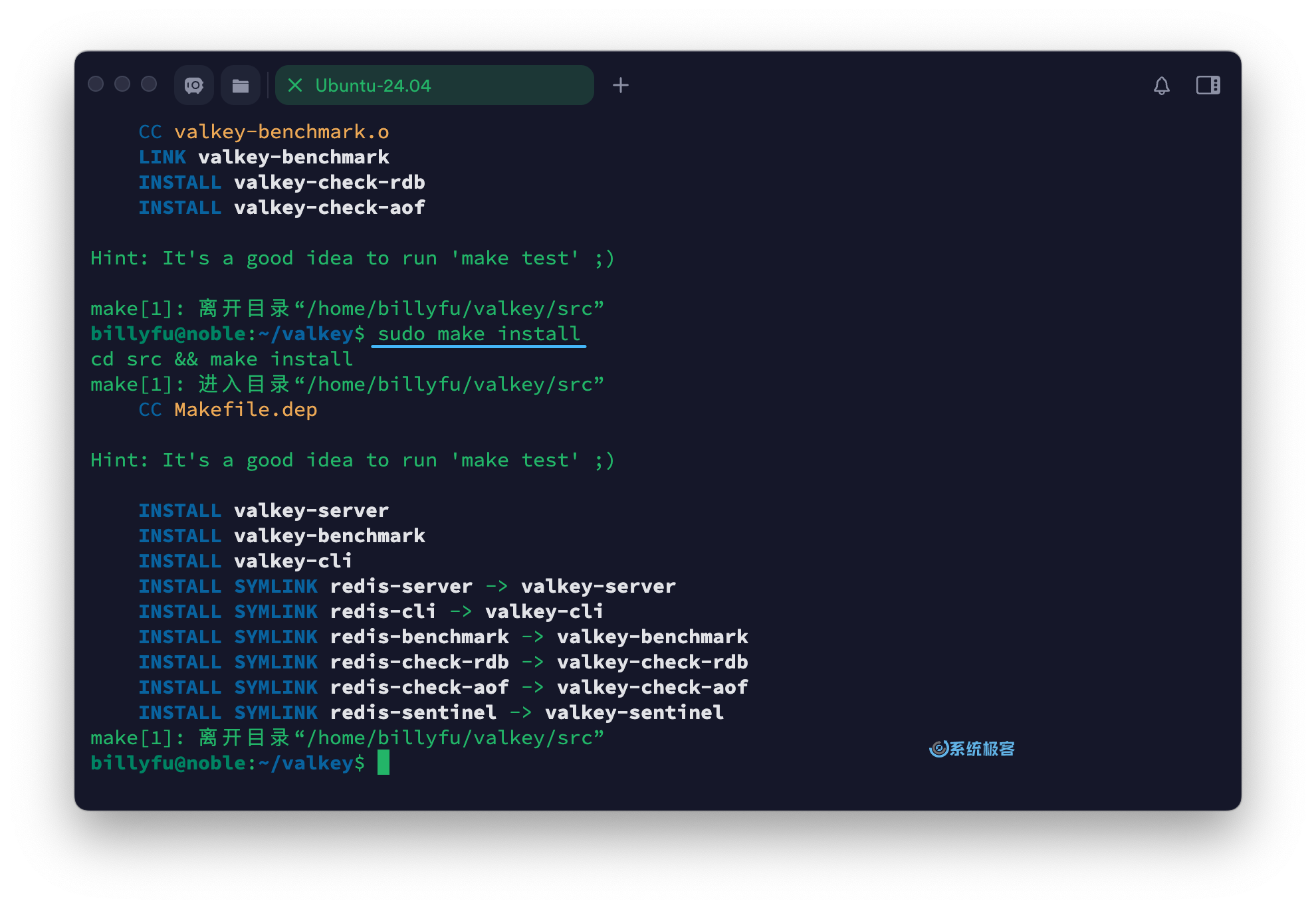
Task: Click the 'redis-benchmark -> valkey-benchmark' symlink line
Action: [x=443, y=637]
